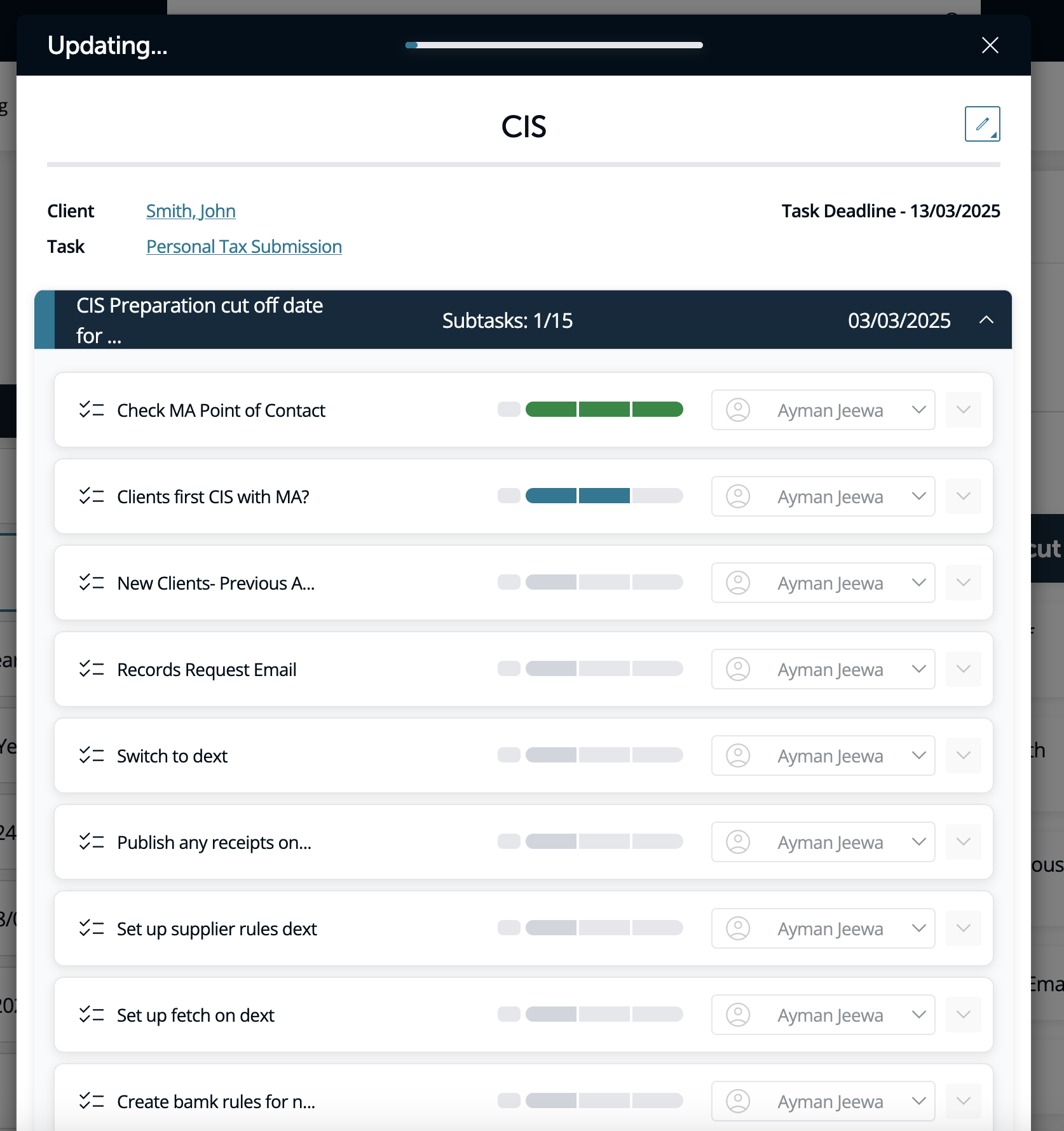Click the '03/03/2025' section date
This screenshot has width=1064, height=1131.
899,320
